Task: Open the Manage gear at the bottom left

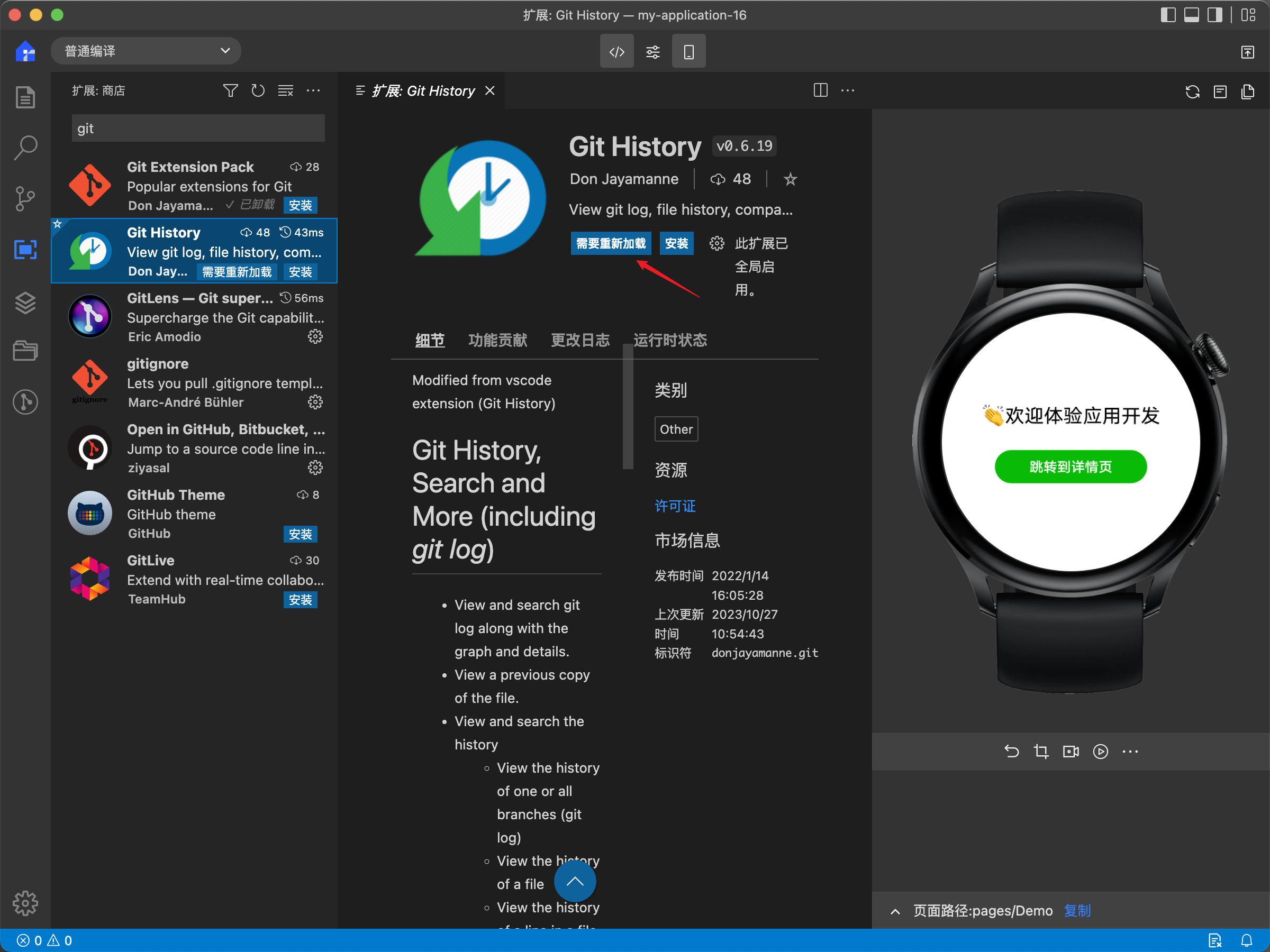Action: [25, 903]
